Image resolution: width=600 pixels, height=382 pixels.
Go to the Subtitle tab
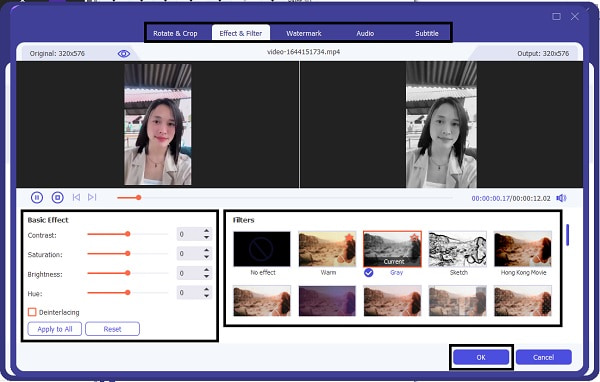(x=427, y=33)
